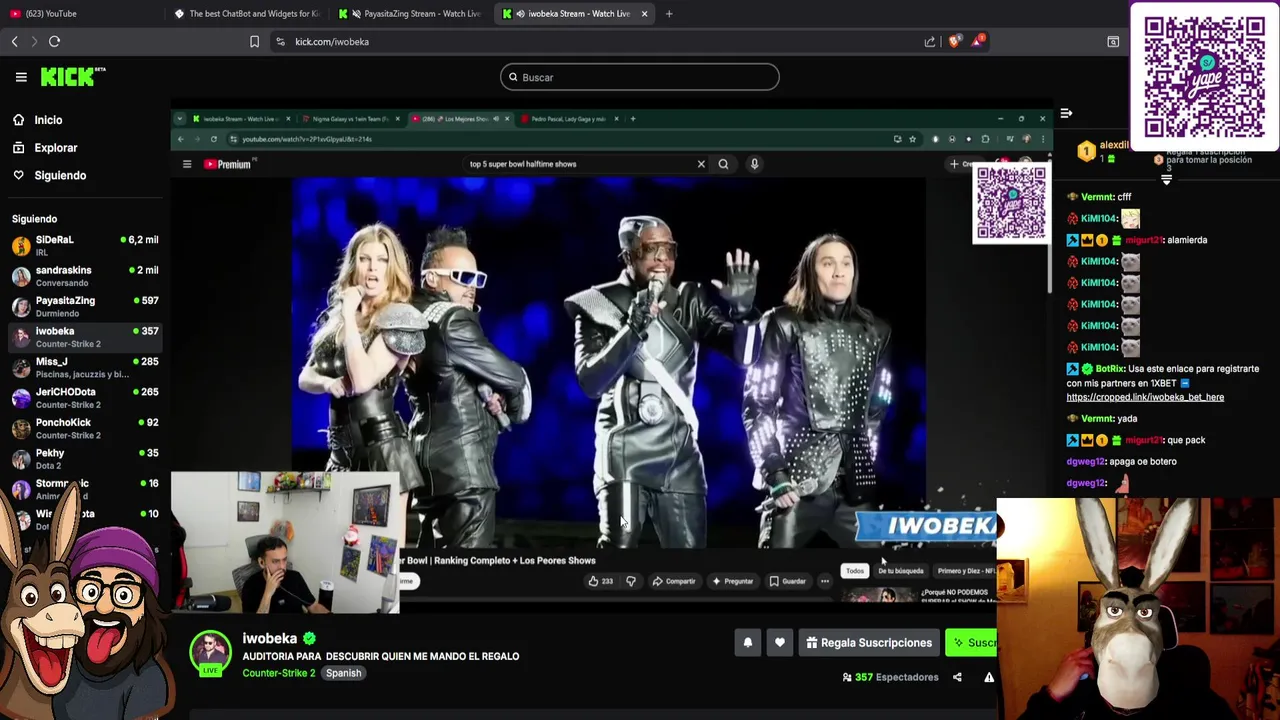Click Preguntar under the YouTube video
This screenshot has width=1280, height=720.
[x=732, y=581]
